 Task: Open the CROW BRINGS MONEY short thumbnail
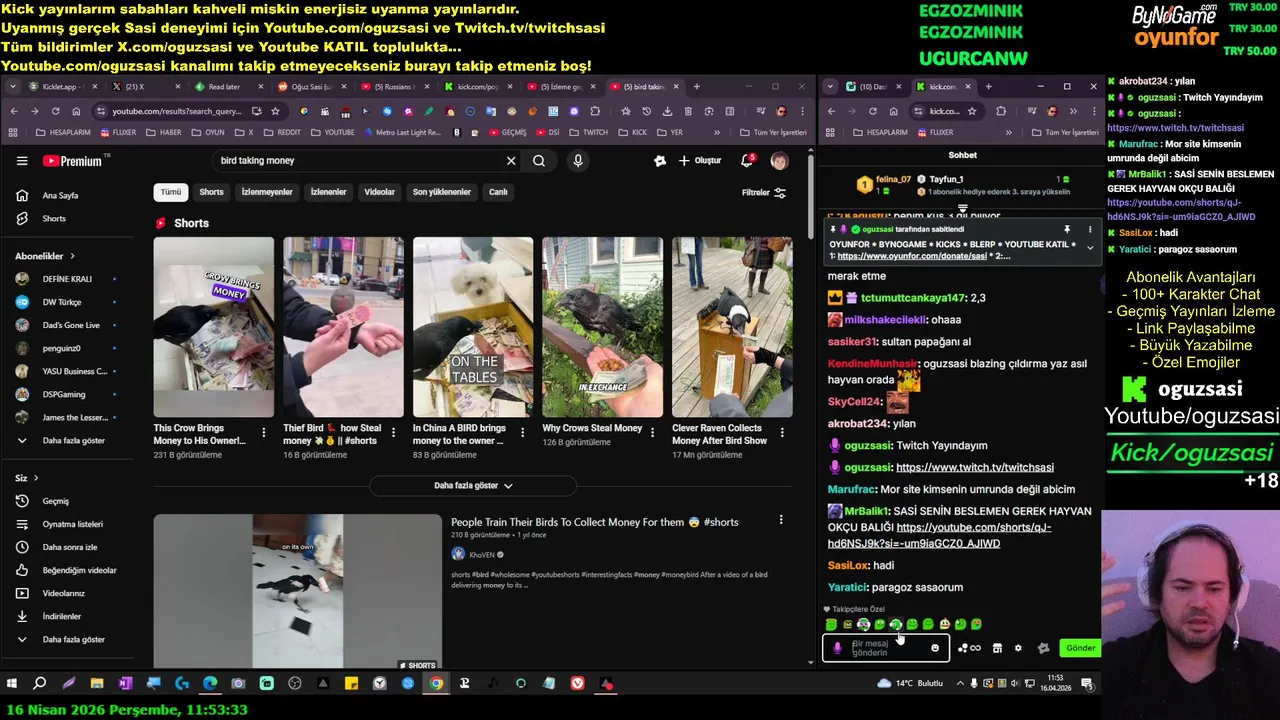[213, 327]
